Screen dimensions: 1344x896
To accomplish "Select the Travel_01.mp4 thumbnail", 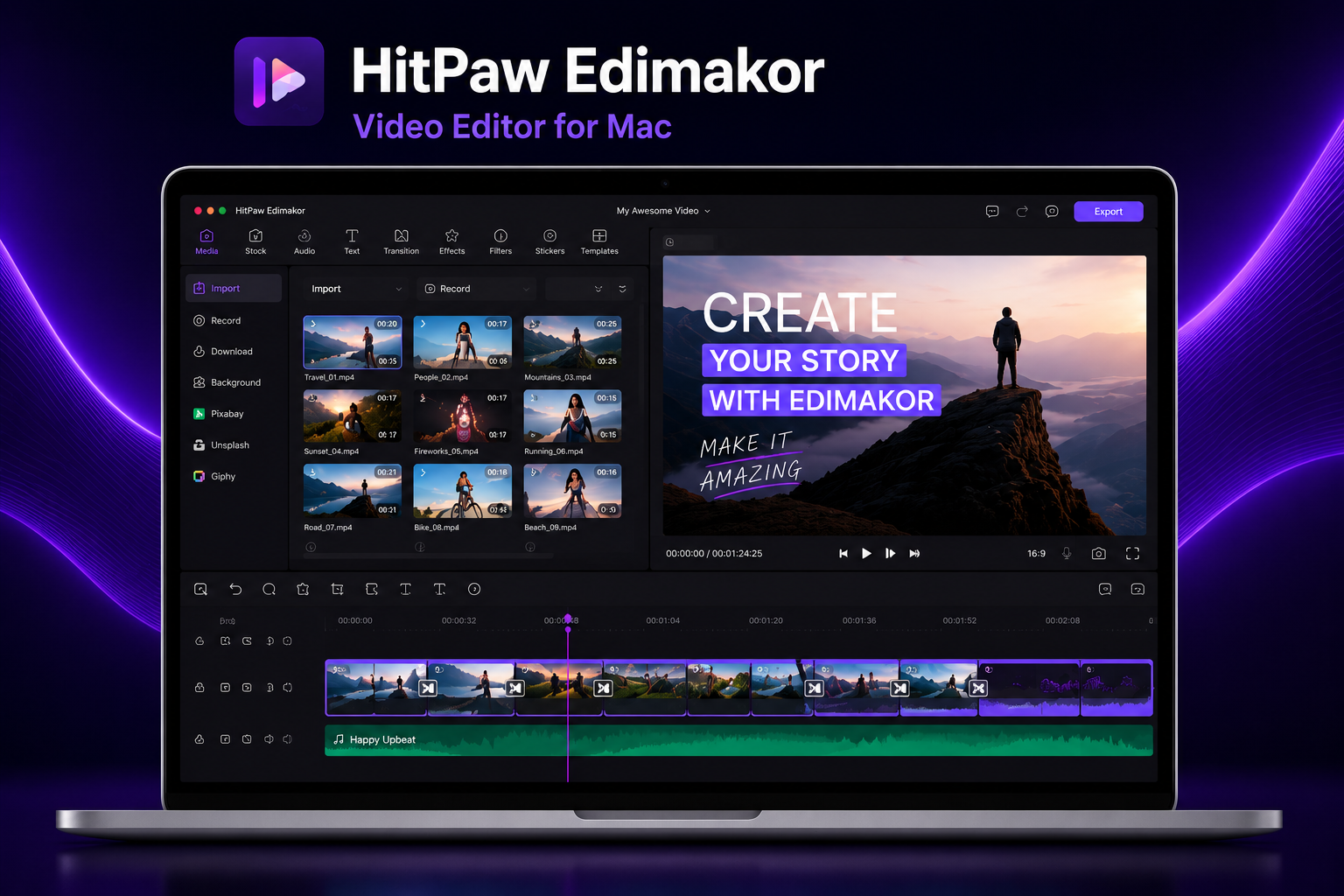I will pos(353,342).
